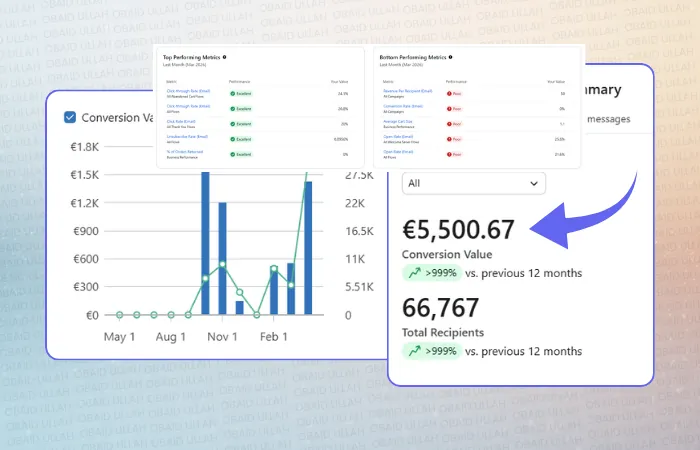Viewport: 700px width, 450px height.
Task: Click the 'Aug 1' date axis label
Action: pos(171,337)
